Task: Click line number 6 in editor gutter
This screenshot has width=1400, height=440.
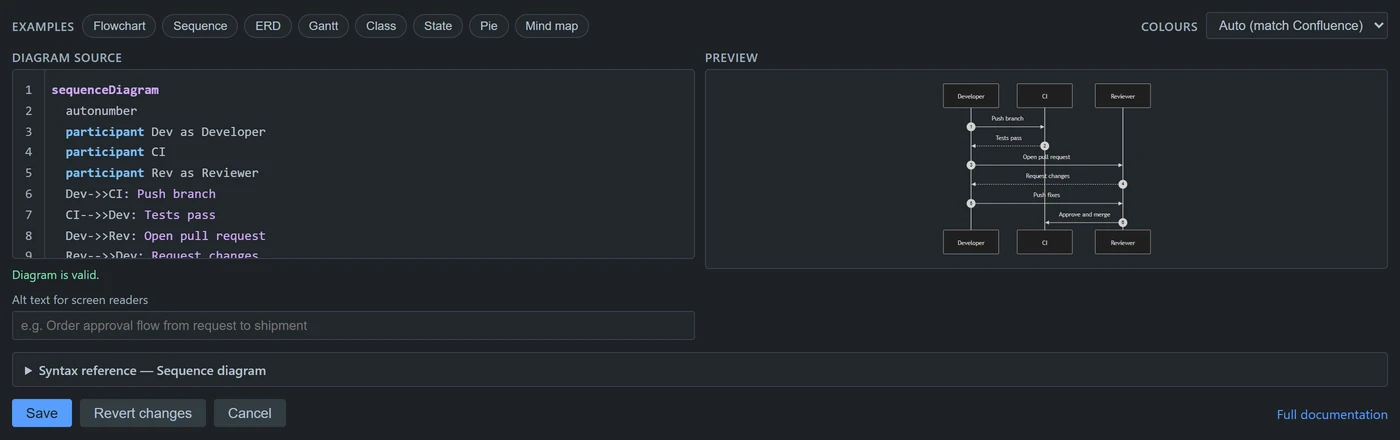Action: [29, 194]
